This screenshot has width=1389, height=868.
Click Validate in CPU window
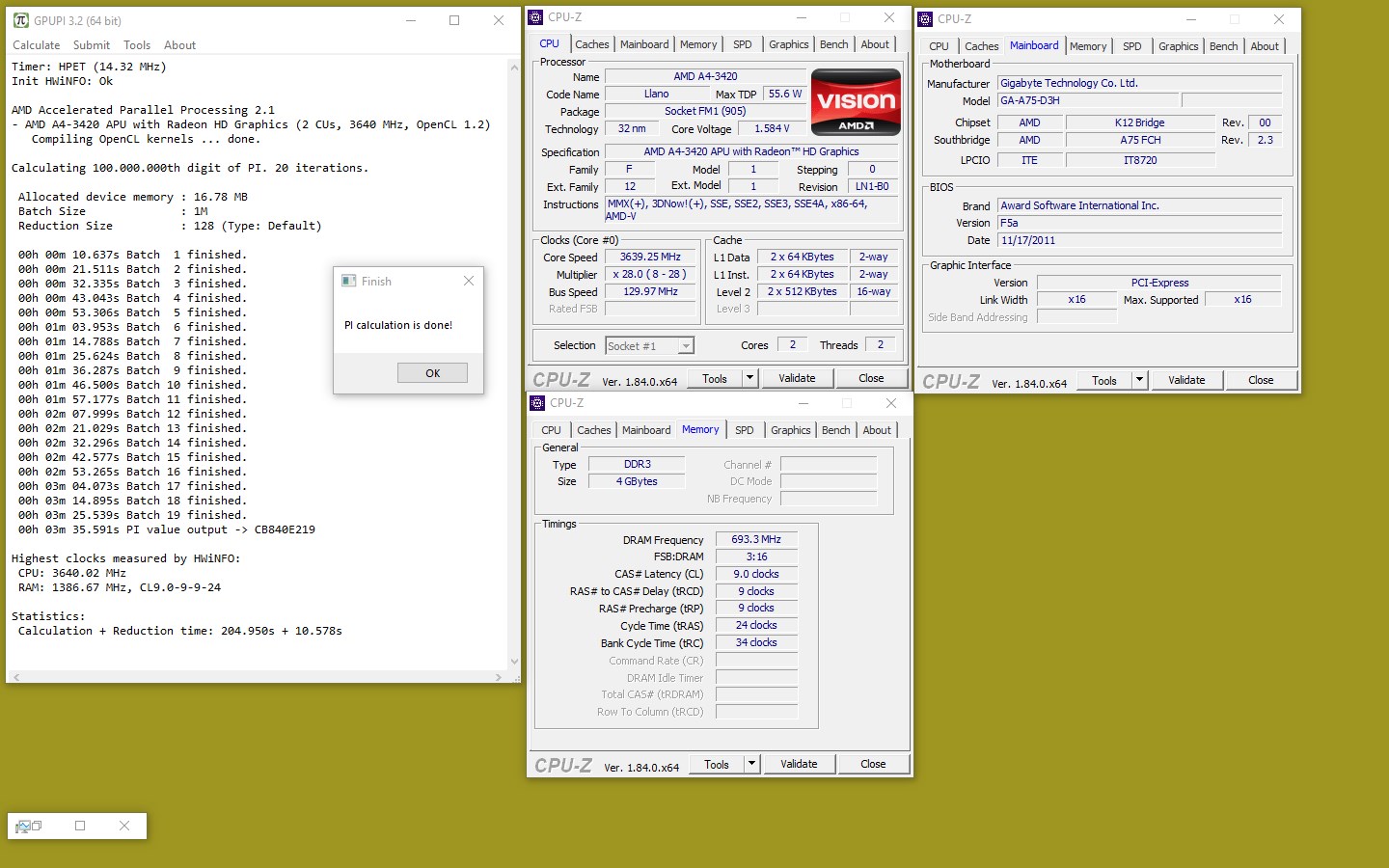pyautogui.click(x=797, y=379)
